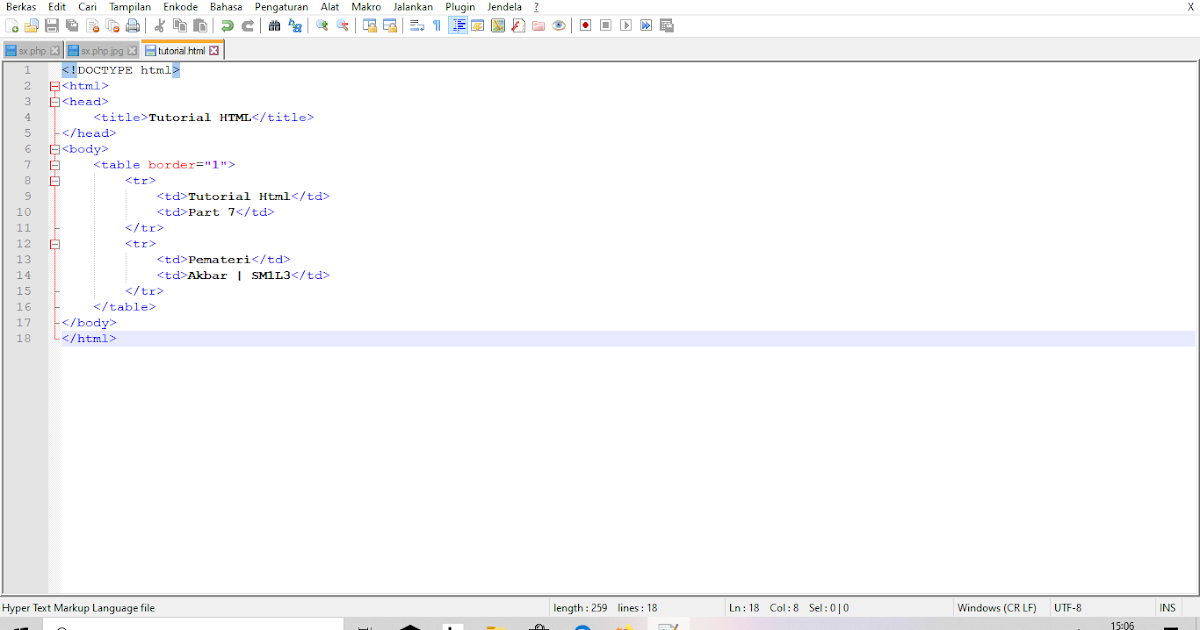Toggle word wrap mode
The image size is (1200, 630).
pos(415,25)
